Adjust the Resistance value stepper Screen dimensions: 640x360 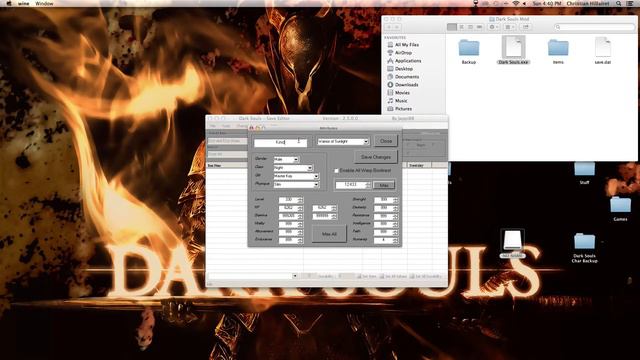pyautogui.click(x=396, y=216)
